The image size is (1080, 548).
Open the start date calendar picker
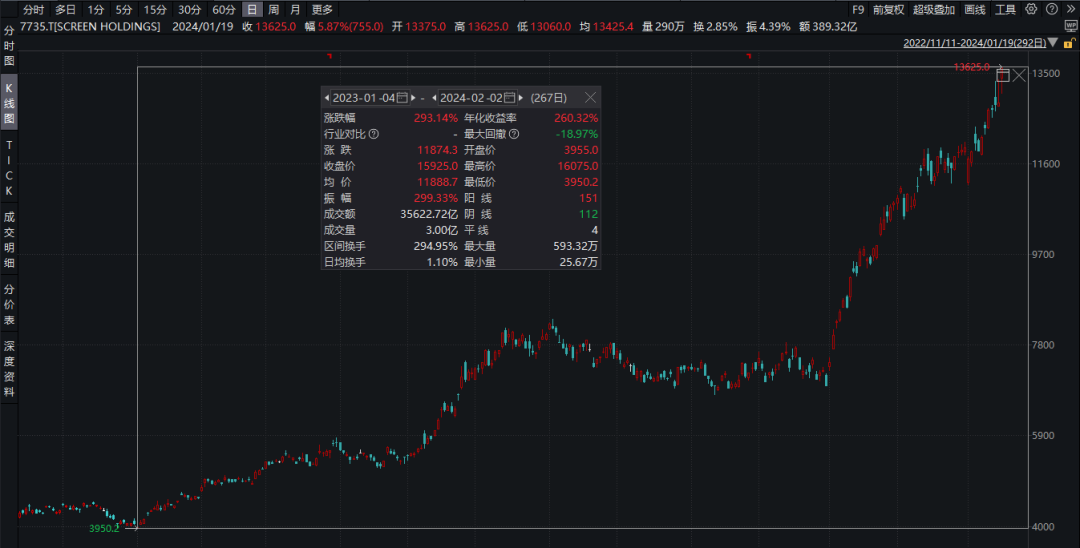pos(402,98)
